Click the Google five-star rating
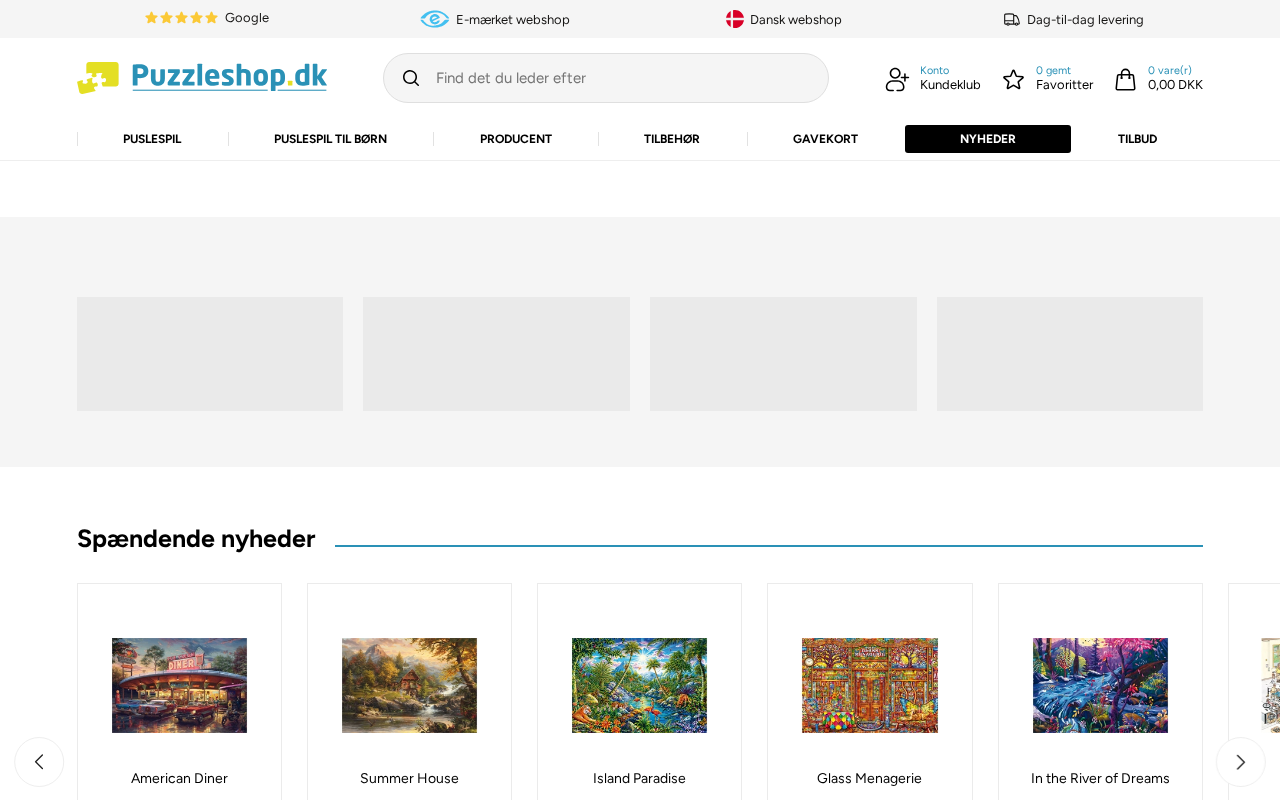1280x800 pixels. pos(181,18)
